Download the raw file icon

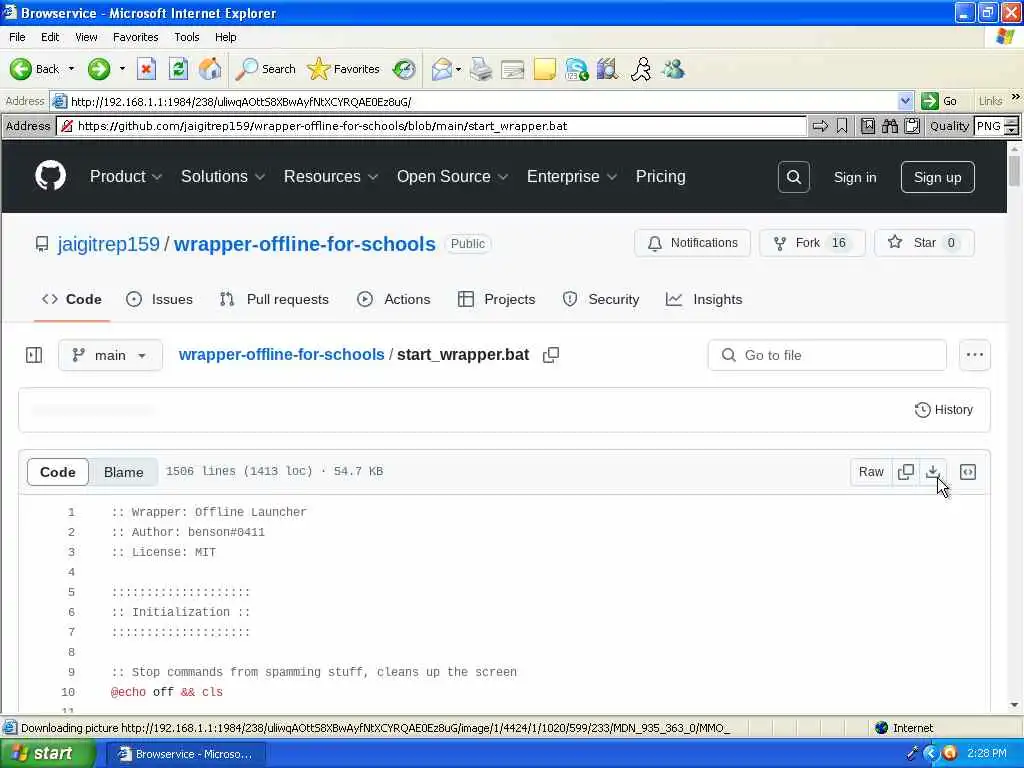(x=933, y=472)
